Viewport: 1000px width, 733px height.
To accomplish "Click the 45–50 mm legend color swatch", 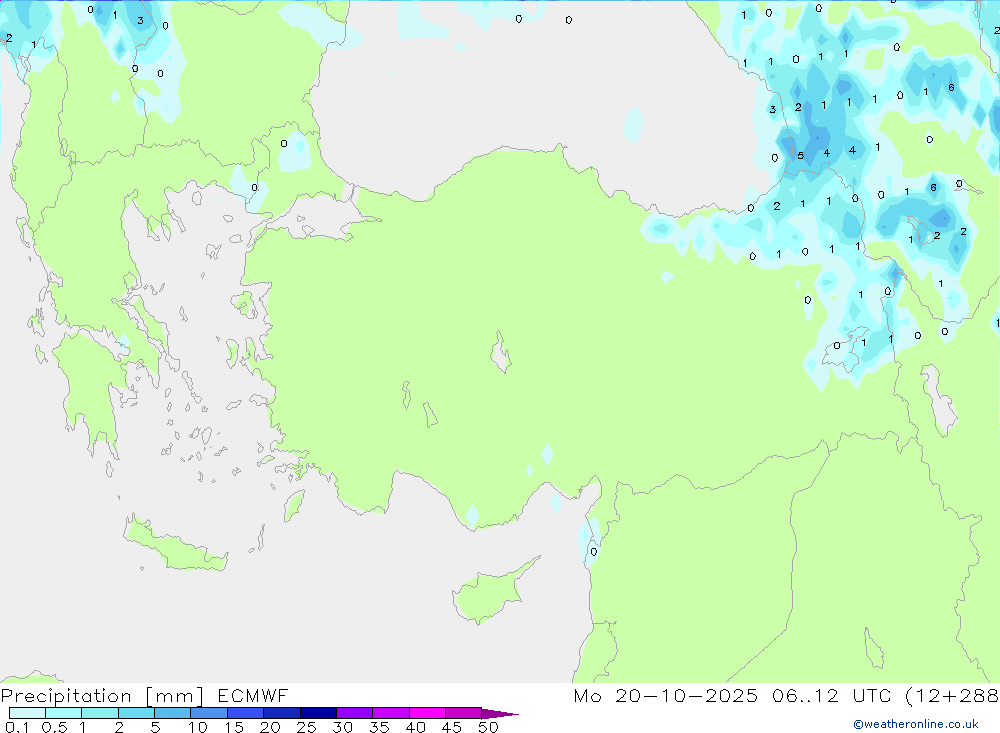I will [x=464, y=713].
